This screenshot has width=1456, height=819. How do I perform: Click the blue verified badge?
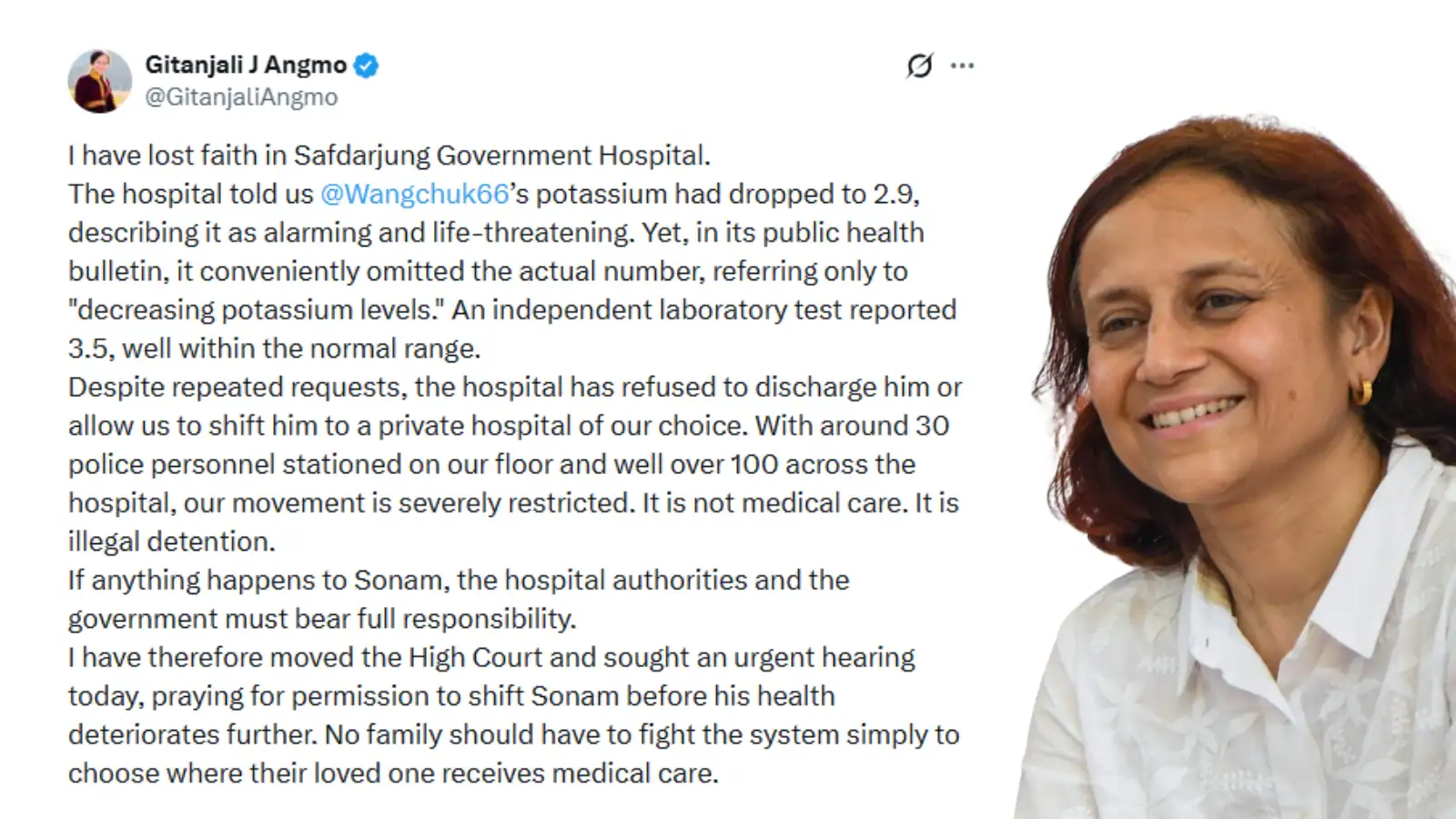[x=366, y=66]
